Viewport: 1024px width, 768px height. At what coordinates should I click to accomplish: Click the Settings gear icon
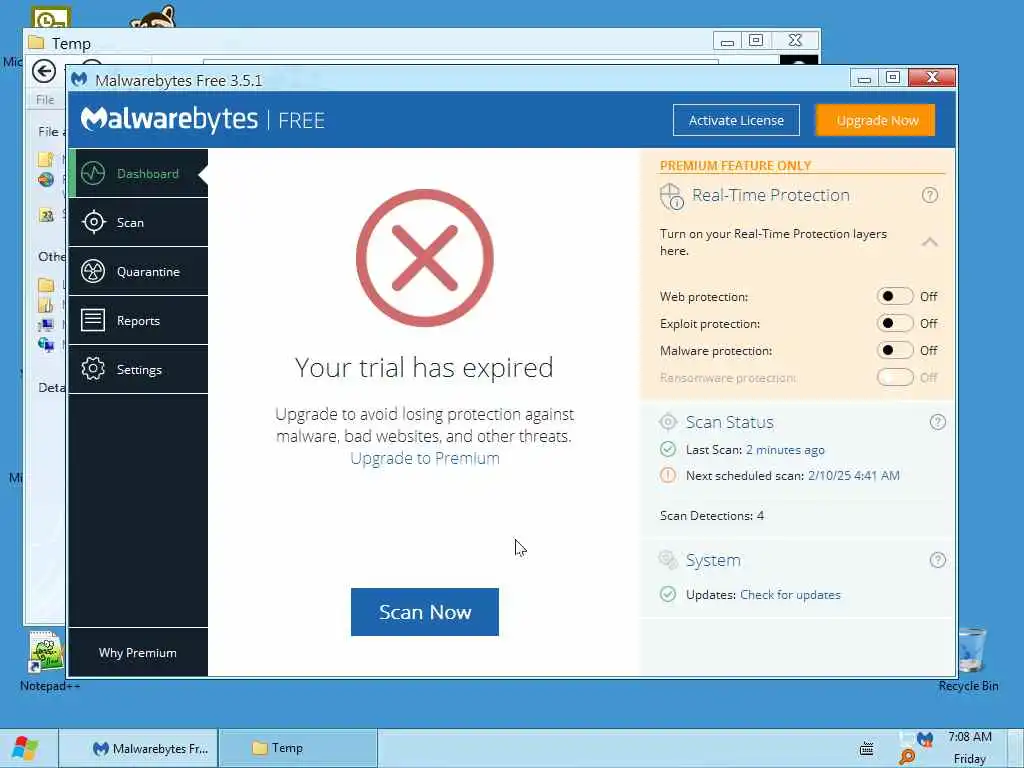[x=93, y=369]
